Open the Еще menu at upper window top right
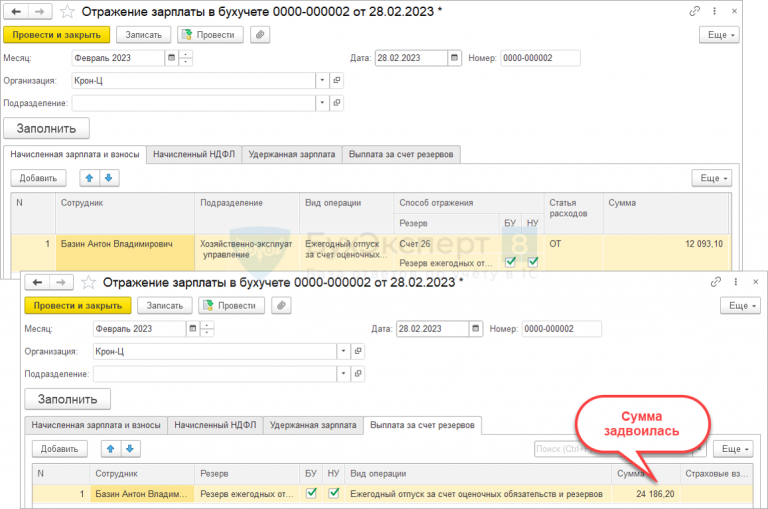 pyautogui.click(x=718, y=34)
